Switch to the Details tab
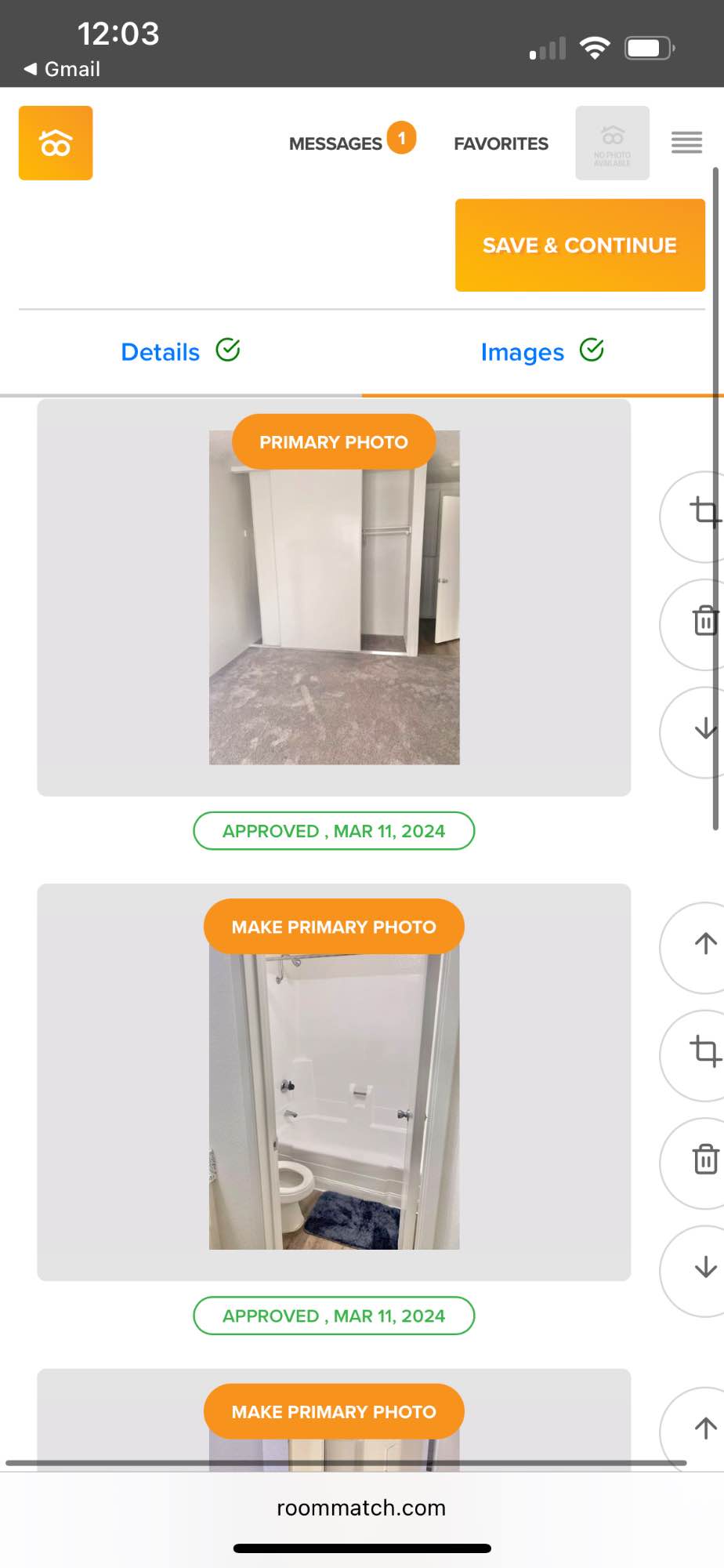The width and height of the screenshot is (724, 1568). click(180, 351)
